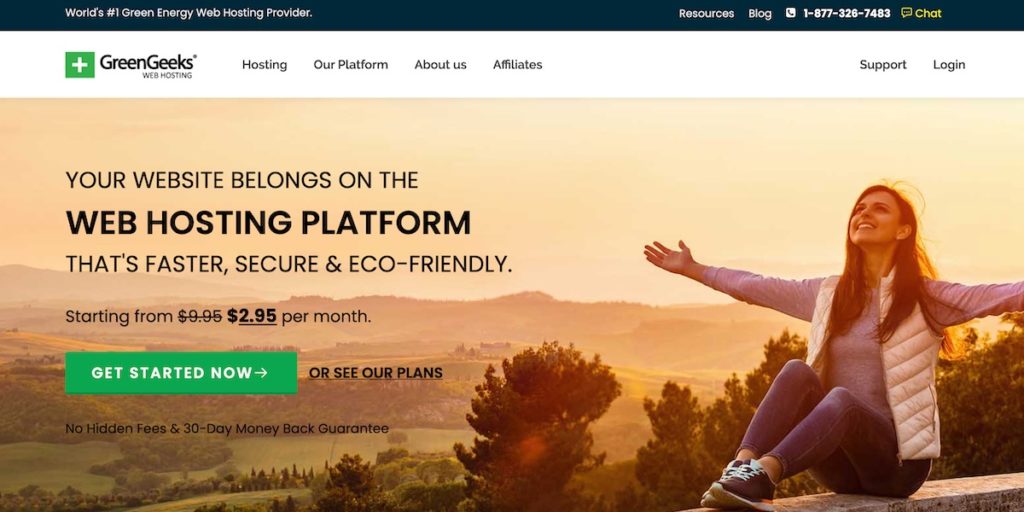Click the green plus GreenGeeks logo icon
Image resolution: width=1024 pixels, height=512 pixels.
pyautogui.click(x=80, y=65)
